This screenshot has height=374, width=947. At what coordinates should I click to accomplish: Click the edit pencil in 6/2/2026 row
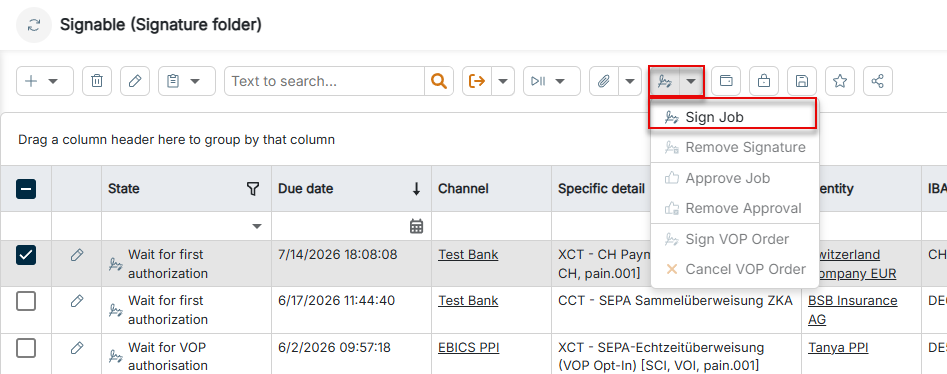[77, 348]
